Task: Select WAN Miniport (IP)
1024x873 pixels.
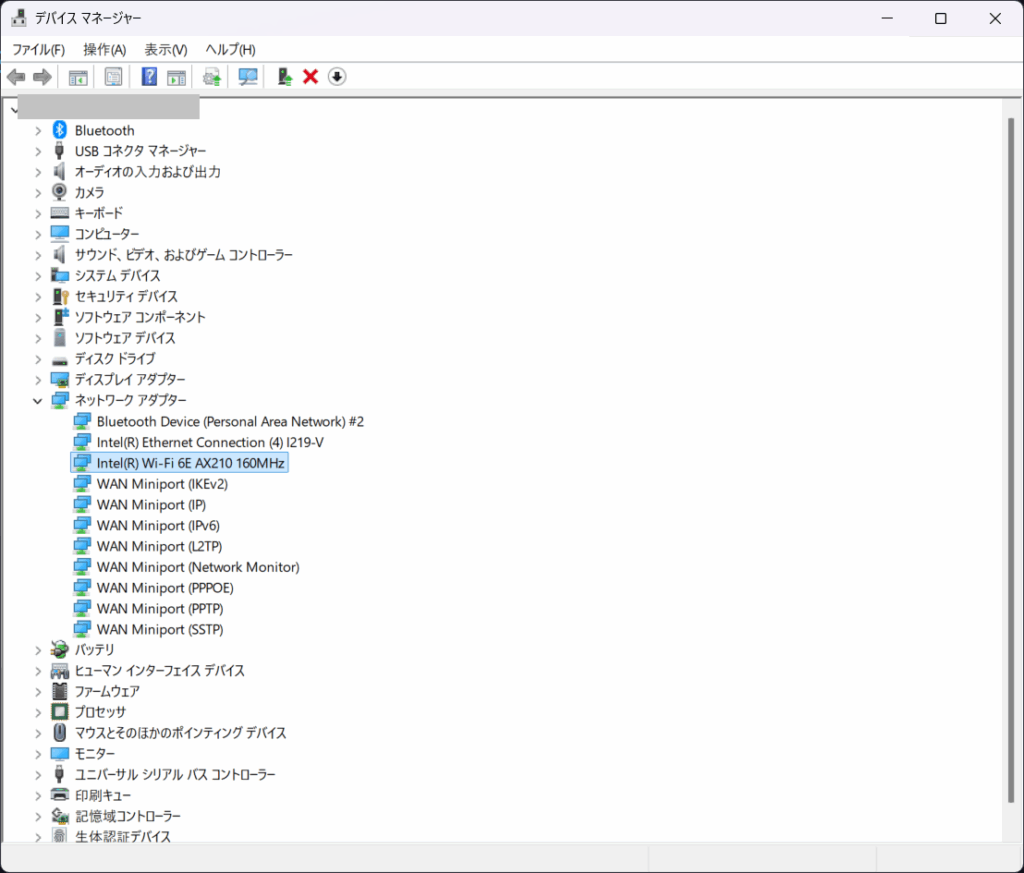Action: [151, 505]
